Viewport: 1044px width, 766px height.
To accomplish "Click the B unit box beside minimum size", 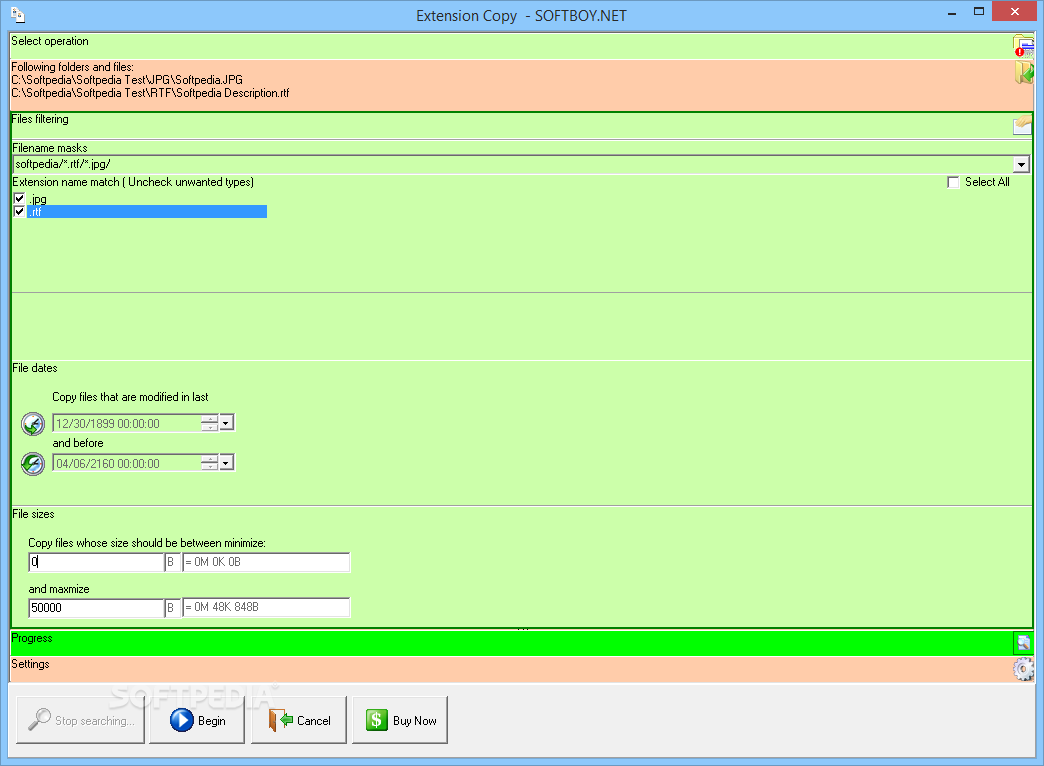I will click(172, 562).
